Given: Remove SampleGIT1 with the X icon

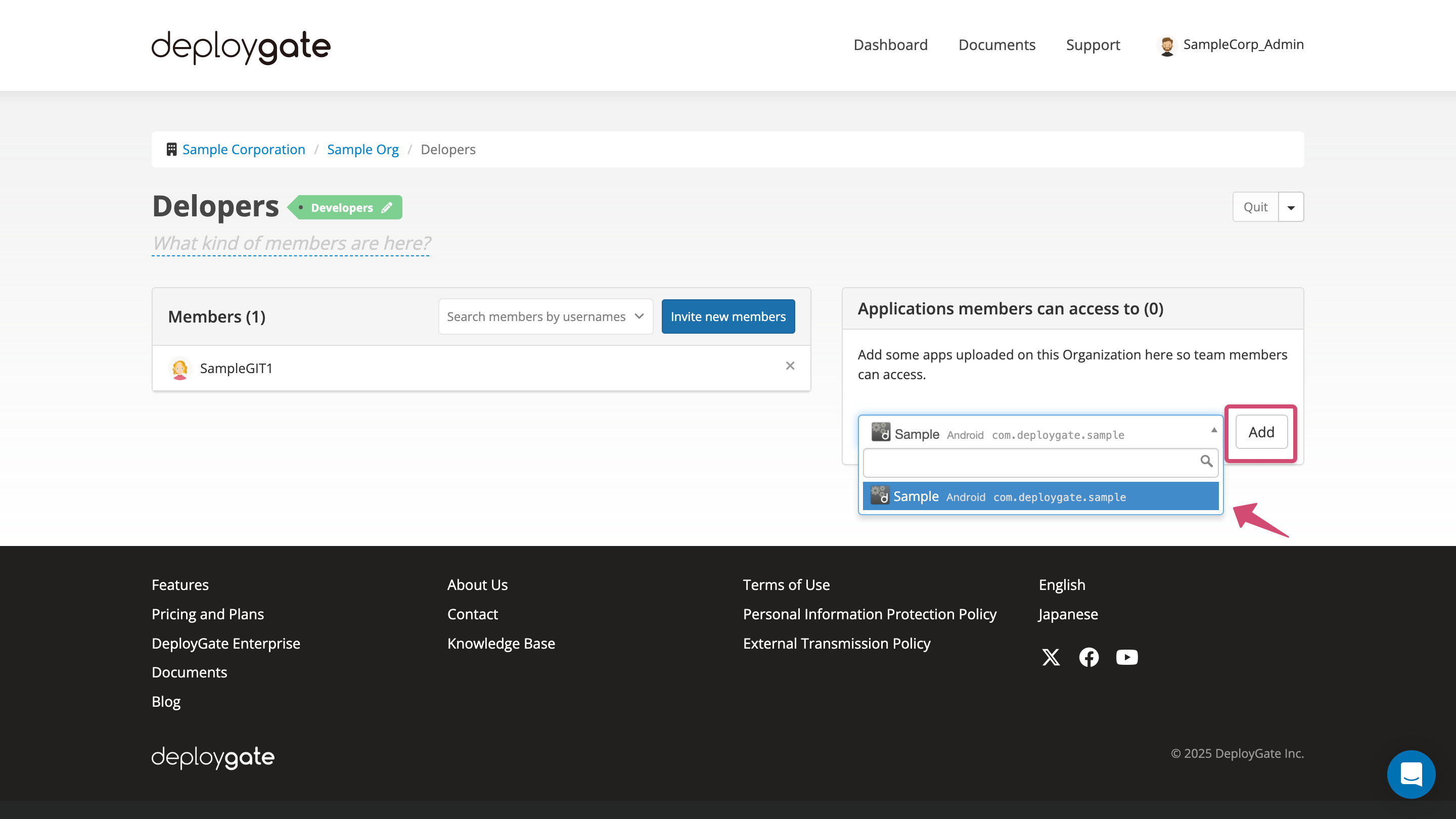Looking at the screenshot, I should point(790,366).
